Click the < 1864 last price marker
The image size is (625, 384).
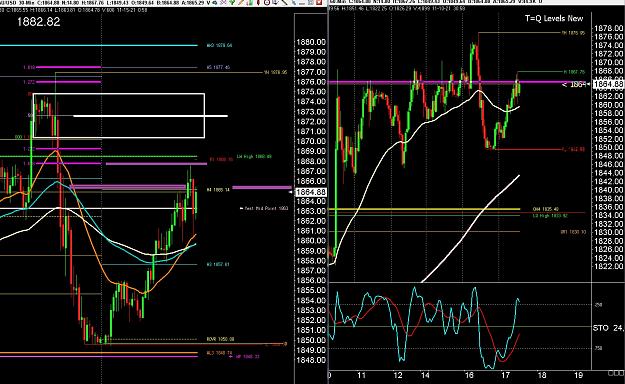coord(574,85)
